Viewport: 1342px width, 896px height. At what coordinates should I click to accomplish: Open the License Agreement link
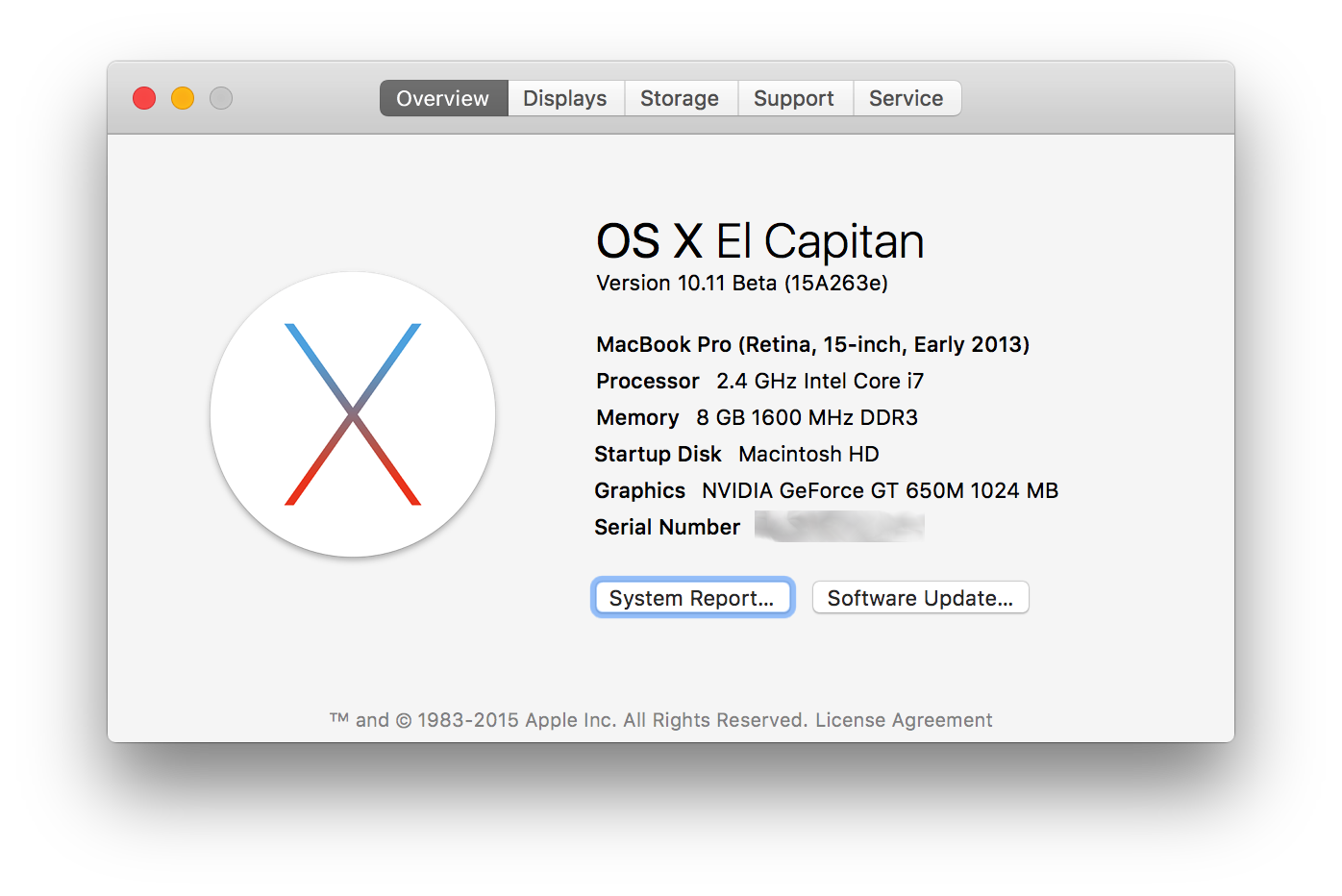[x=904, y=720]
